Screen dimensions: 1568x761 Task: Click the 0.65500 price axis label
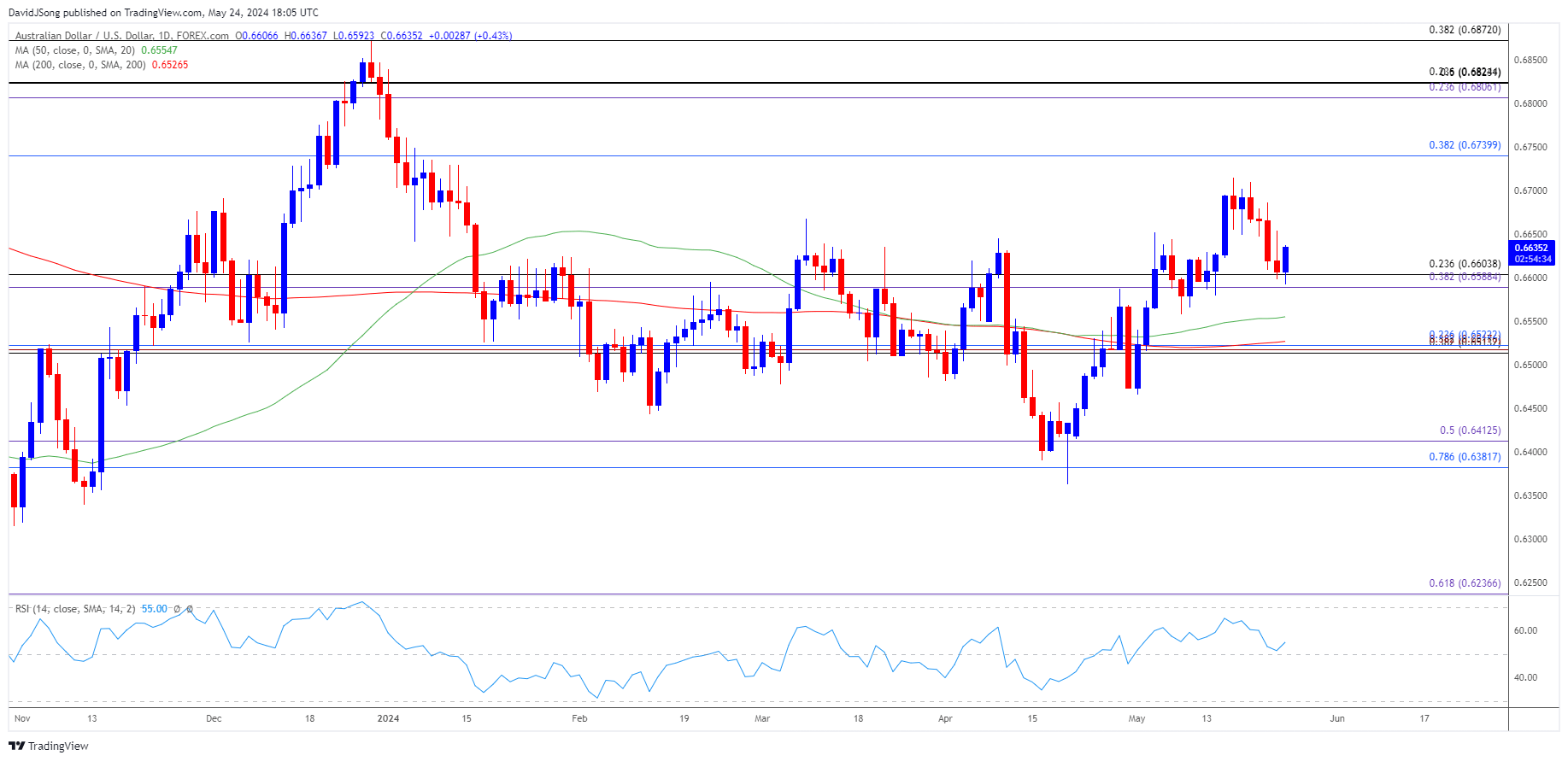1530,321
